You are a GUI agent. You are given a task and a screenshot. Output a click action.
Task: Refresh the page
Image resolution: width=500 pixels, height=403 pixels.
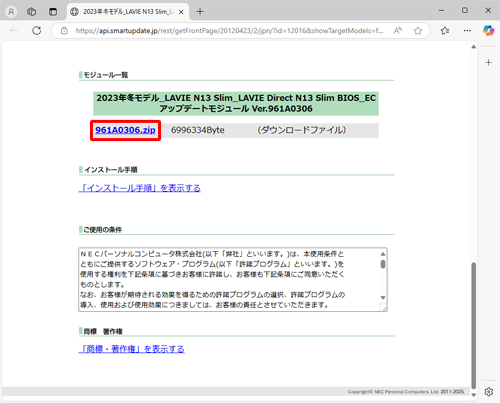(37, 31)
